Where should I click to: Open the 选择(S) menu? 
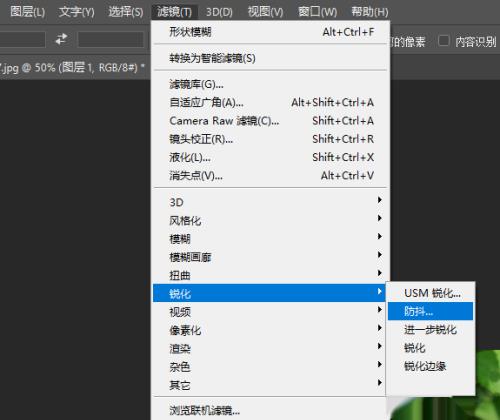click(126, 12)
